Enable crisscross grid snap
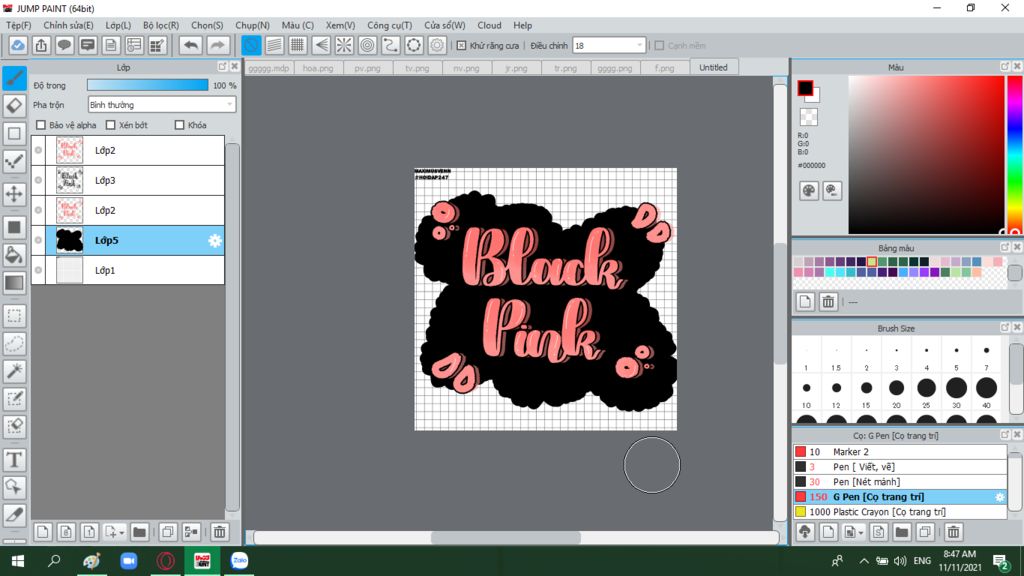Image resolution: width=1024 pixels, height=576 pixels. 298,46
